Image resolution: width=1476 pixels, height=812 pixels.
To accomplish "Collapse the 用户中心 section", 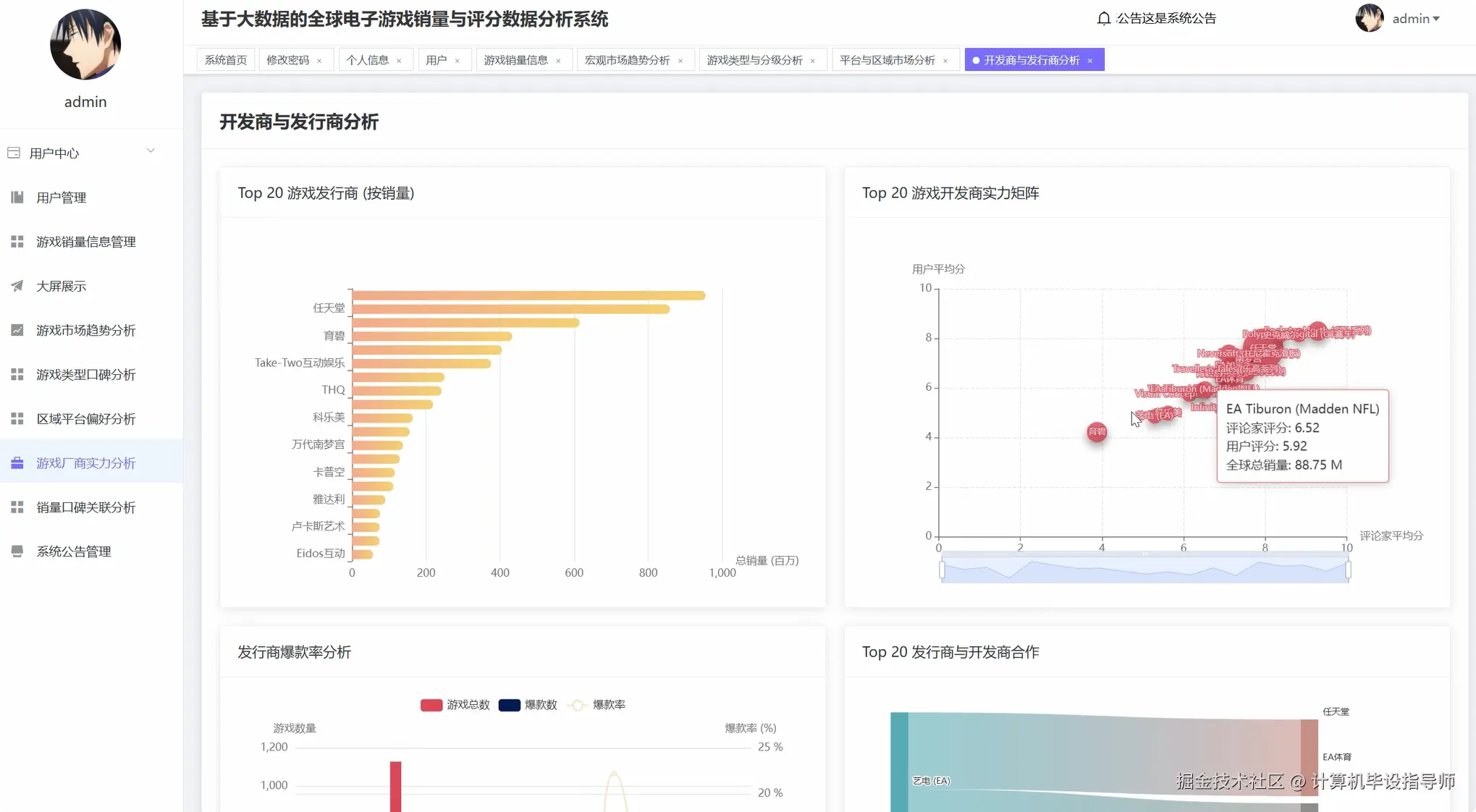I will pos(151,151).
